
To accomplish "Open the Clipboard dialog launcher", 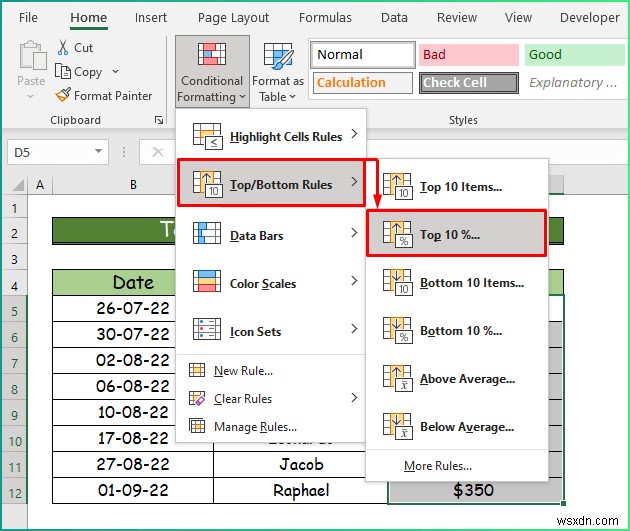I will click(x=159, y=120).
